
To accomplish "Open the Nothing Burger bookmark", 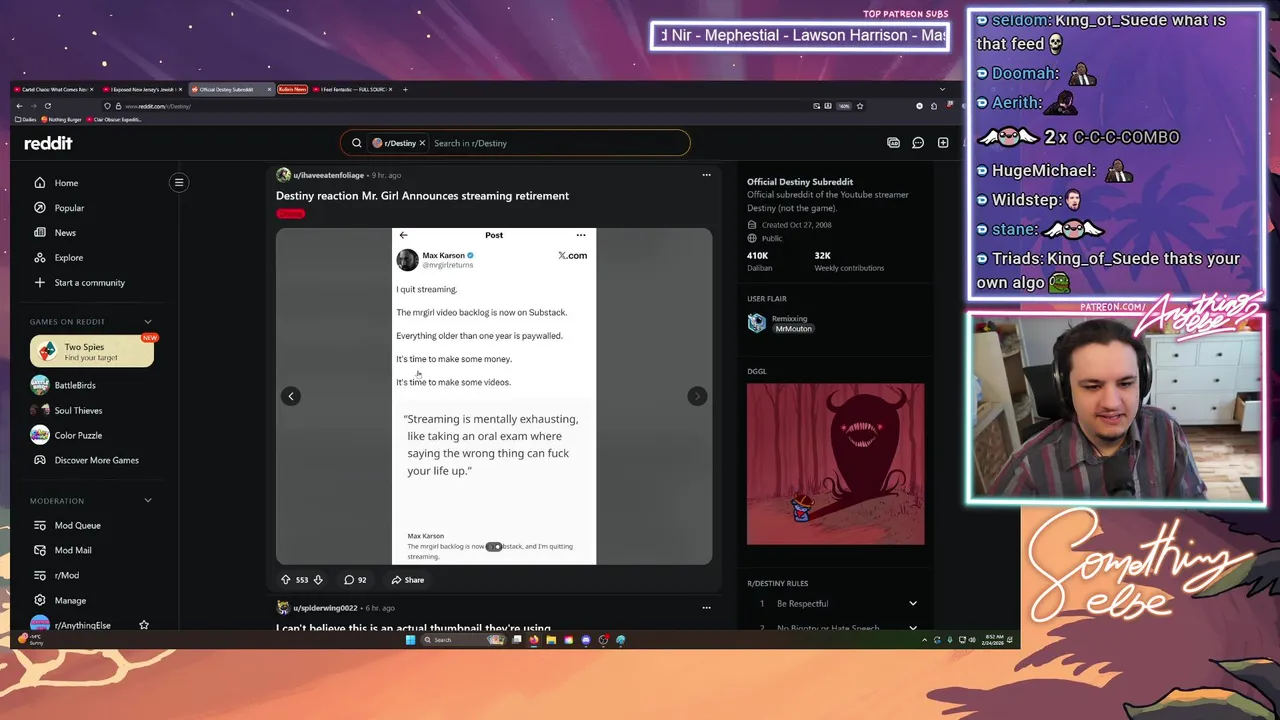I will click(x=63, y=120).
